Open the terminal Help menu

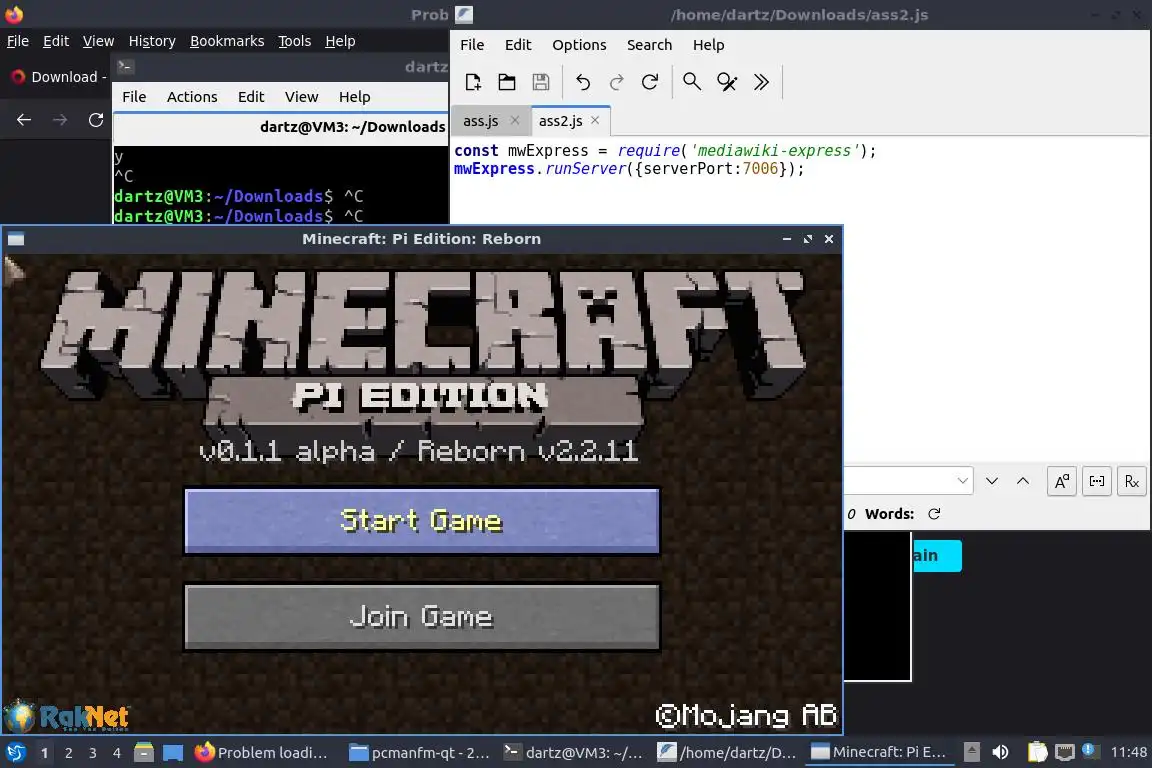click(x=354, y=97)
